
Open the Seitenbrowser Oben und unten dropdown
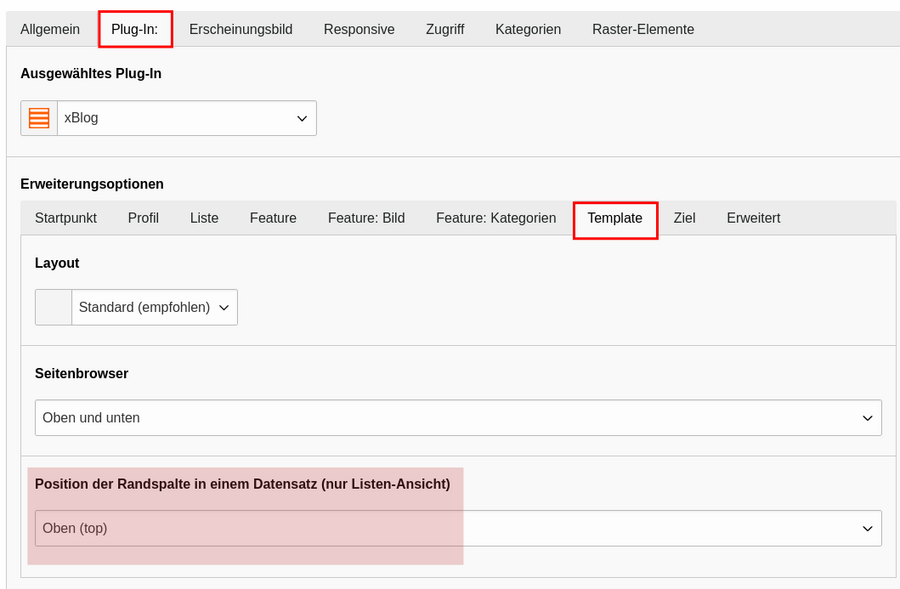(458, 417)
